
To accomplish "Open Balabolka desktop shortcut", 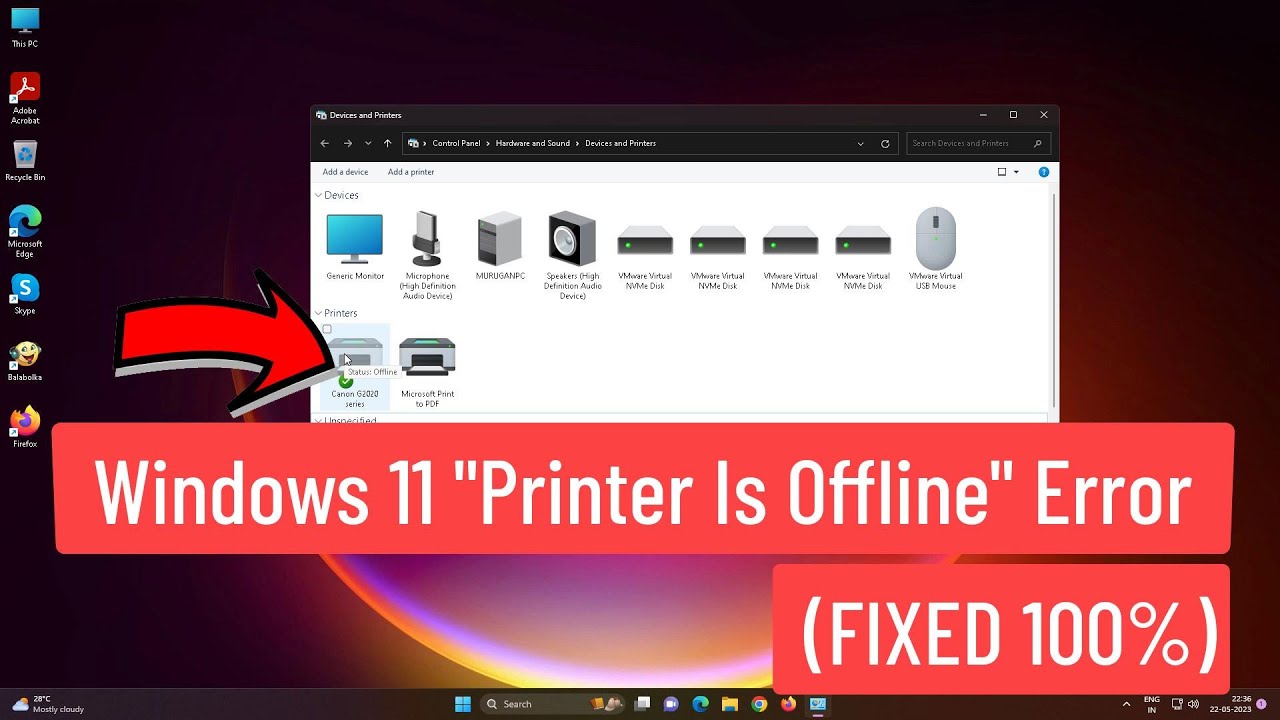I will (x=25, y=361).
